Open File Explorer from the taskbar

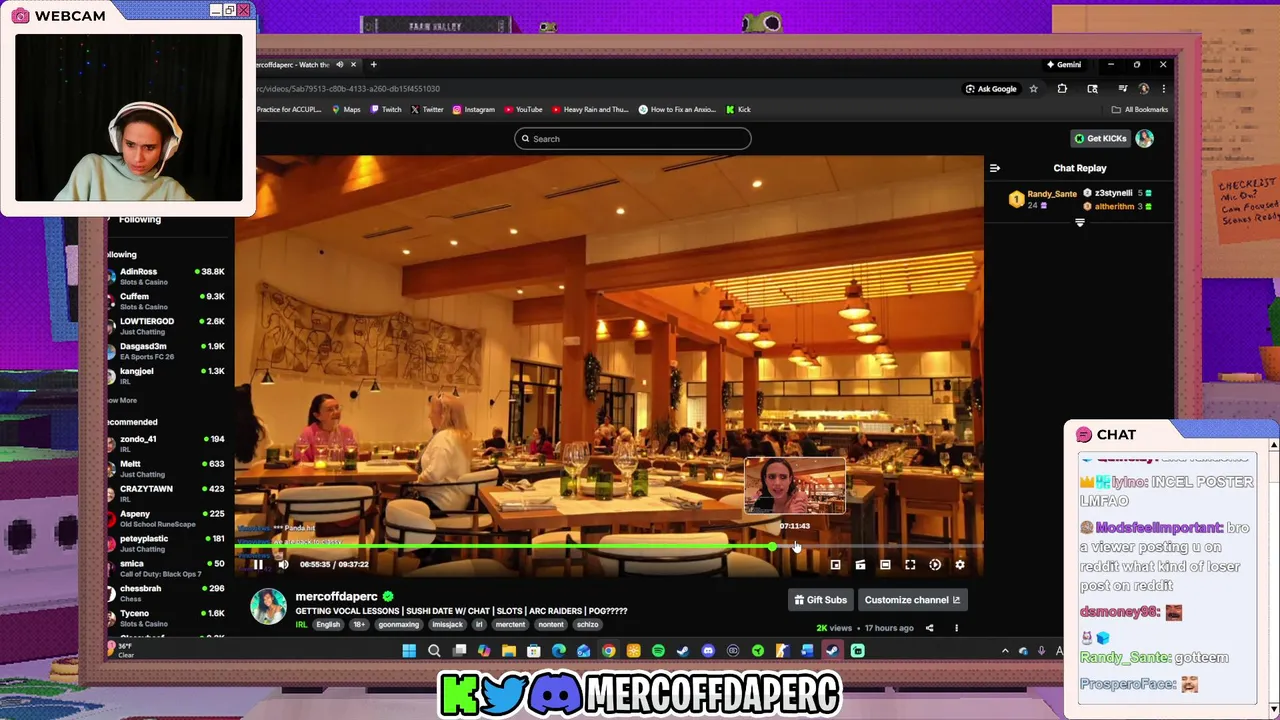509,651
